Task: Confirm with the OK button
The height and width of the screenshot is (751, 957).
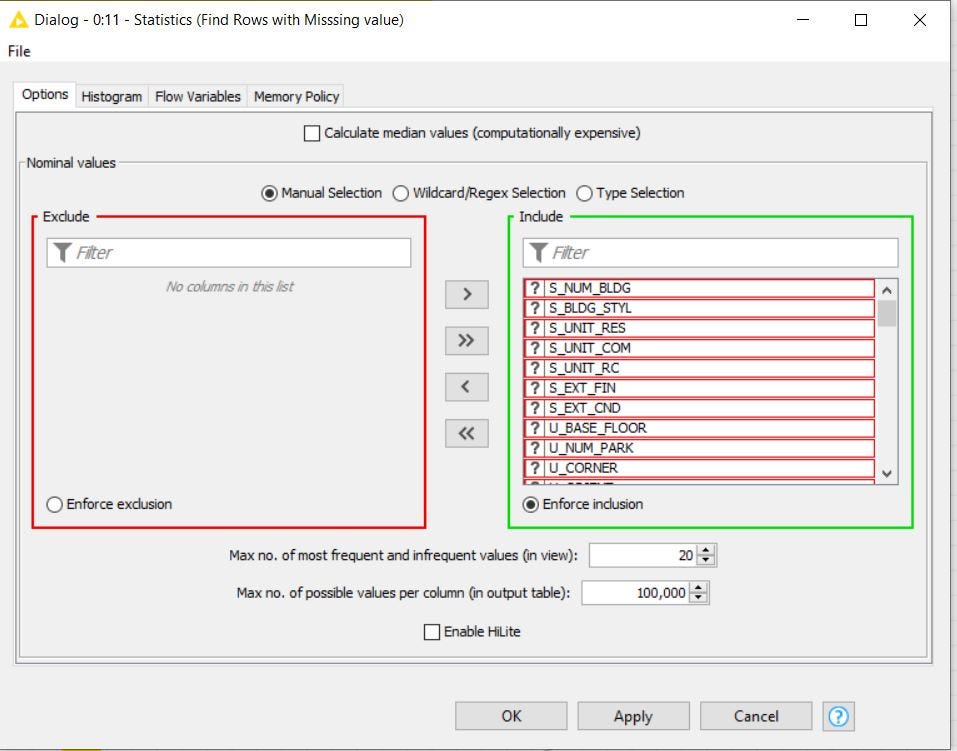Action: coord(511,716)
